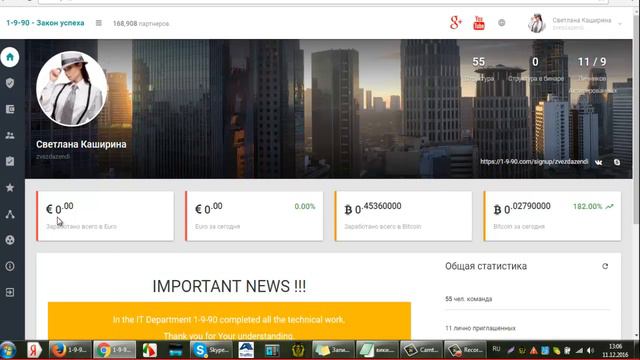Open the referral link 1-9-90.com/signup/zvezdazendi
This screenshot has width=640, height=360.
[534, 162]
